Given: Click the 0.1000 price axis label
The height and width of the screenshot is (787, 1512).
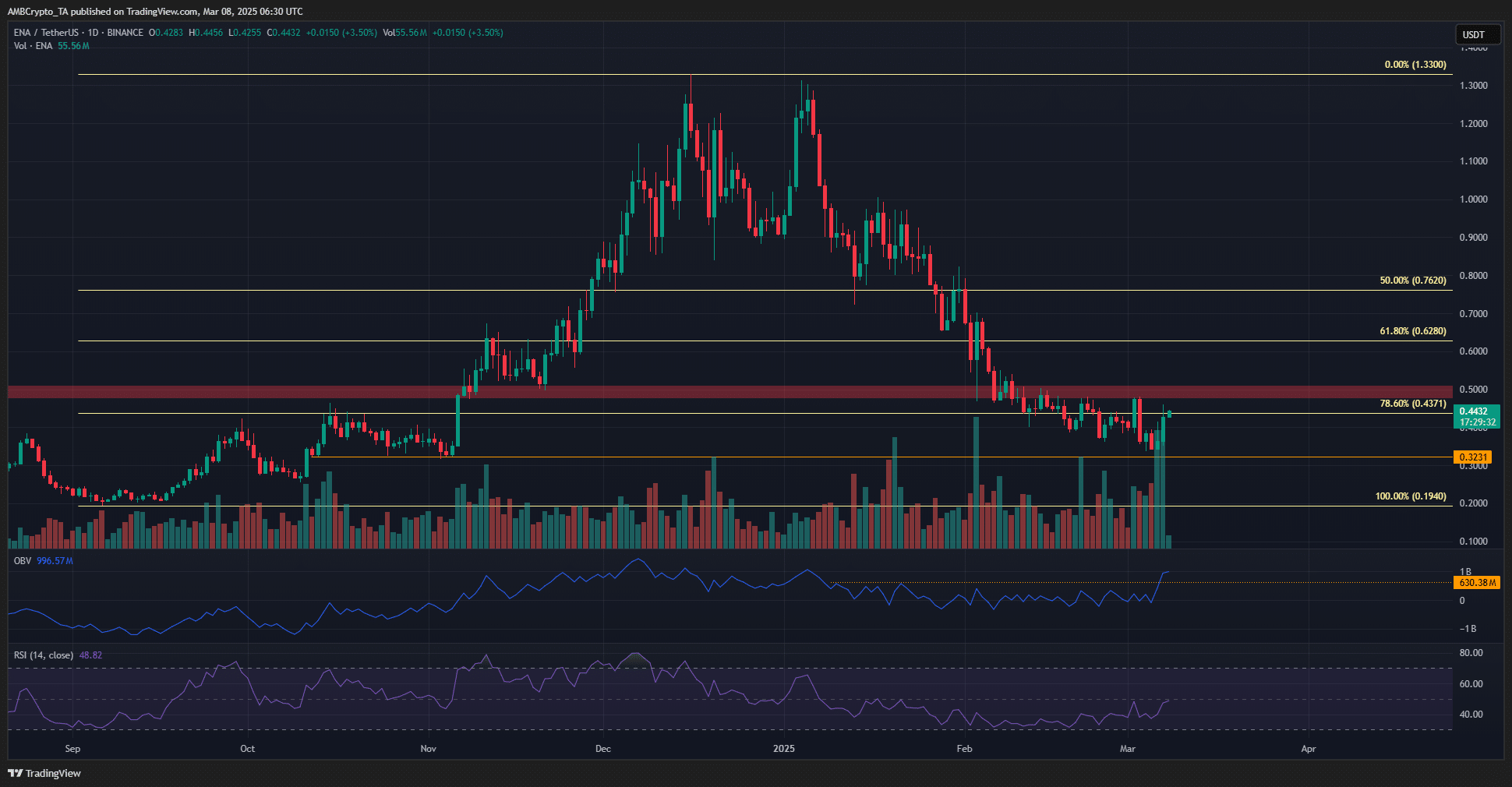Looking at the screenshot, I should 1473,542.
